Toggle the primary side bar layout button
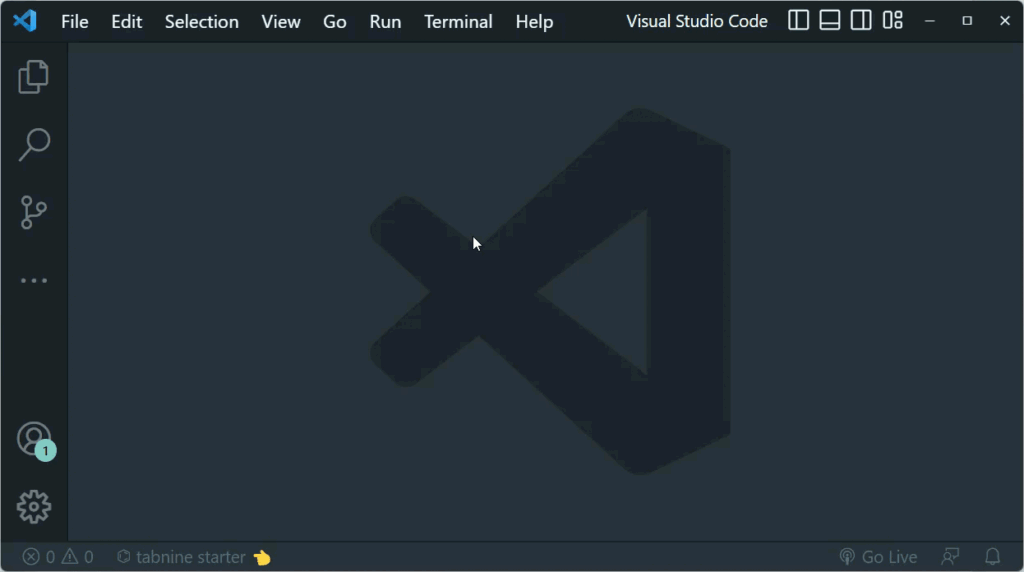The height and width of the screenshot is (572, 1024). tap(798, 21)
